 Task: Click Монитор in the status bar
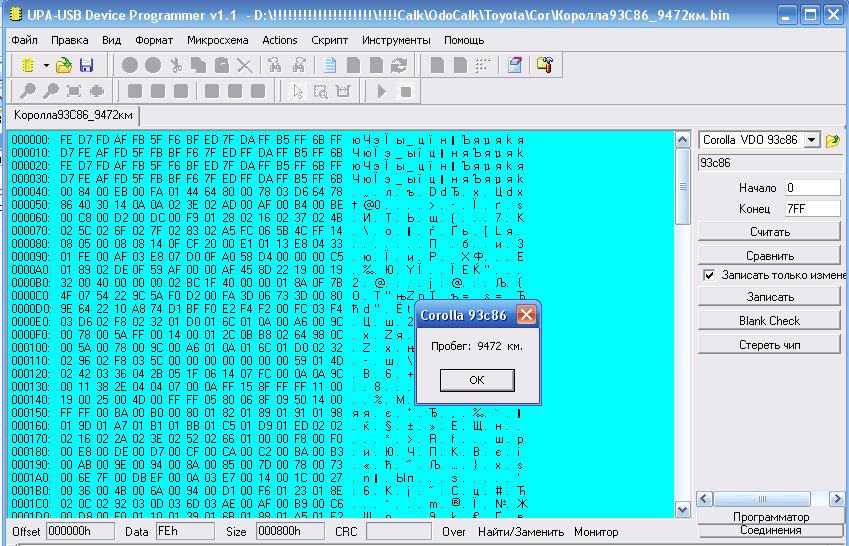coord(596,532)
